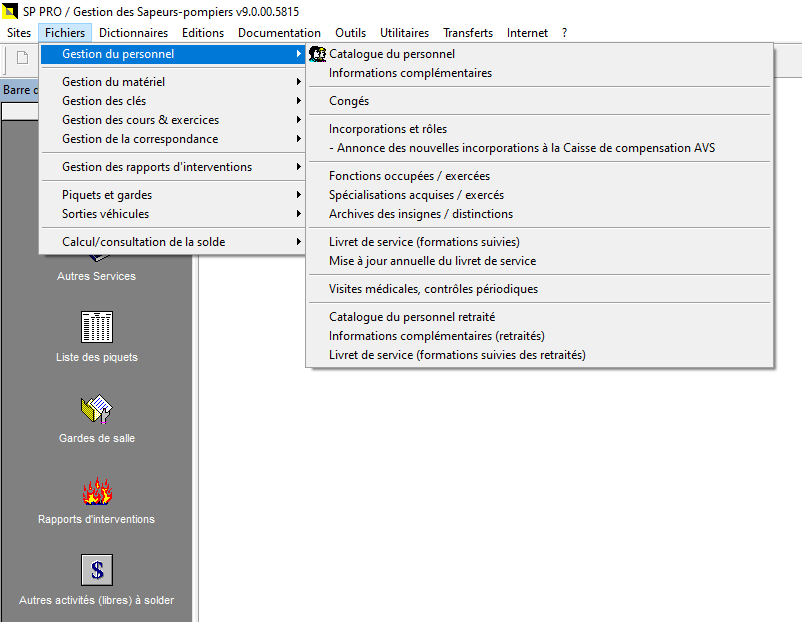Open the Outils menu
This screenshot has height=622, width=802.
tap(350, 32)
